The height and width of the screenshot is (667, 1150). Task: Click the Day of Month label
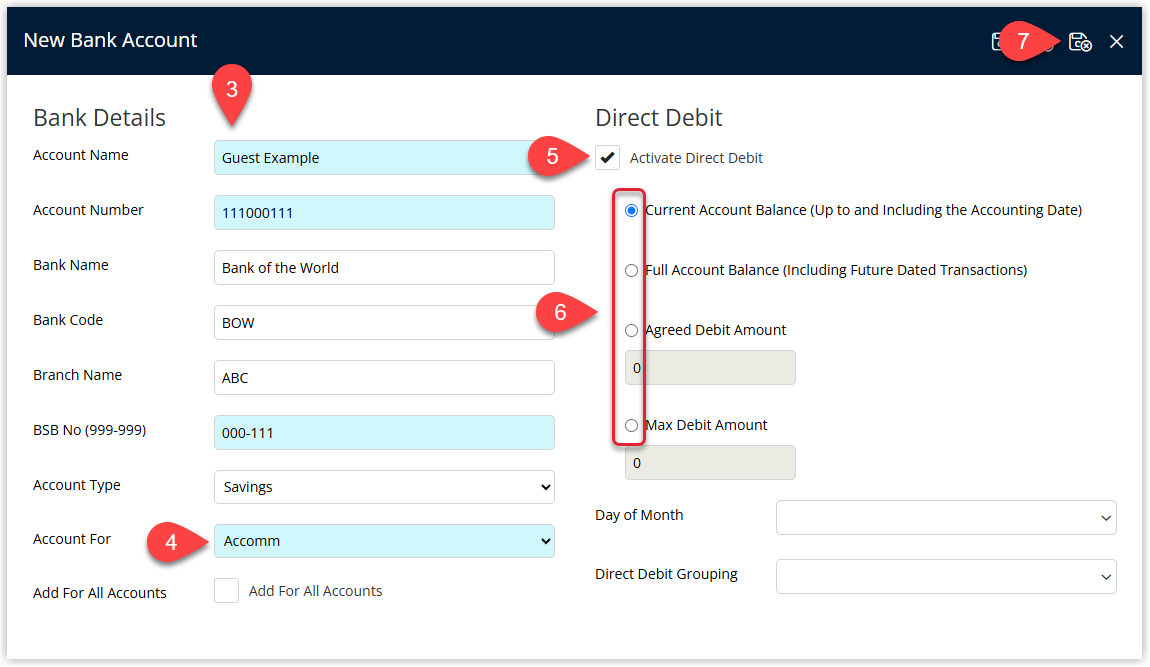pos(639,515)
